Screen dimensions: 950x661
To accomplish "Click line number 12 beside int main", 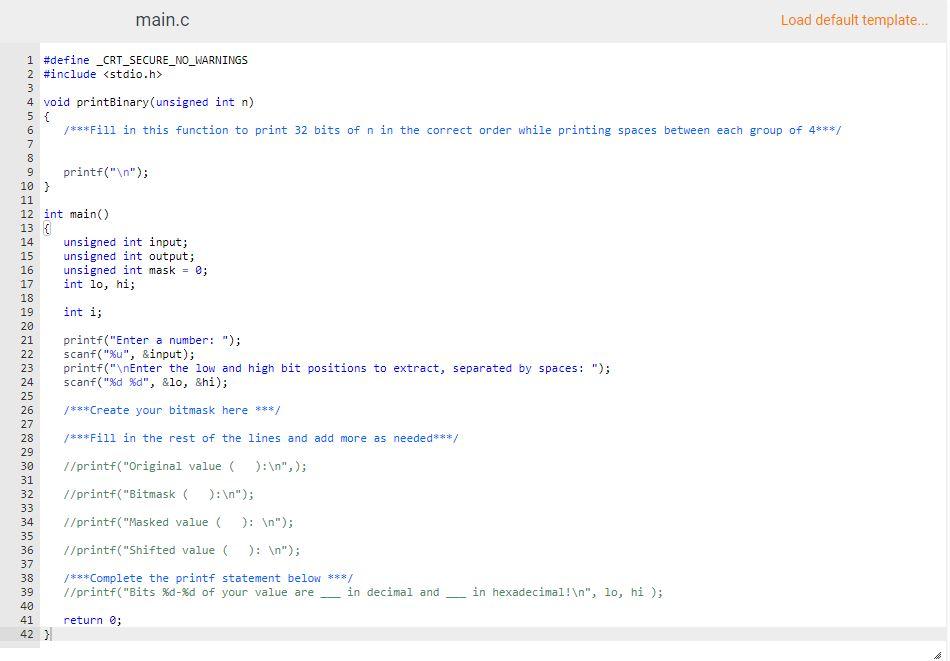I will (x=26, y=214).
